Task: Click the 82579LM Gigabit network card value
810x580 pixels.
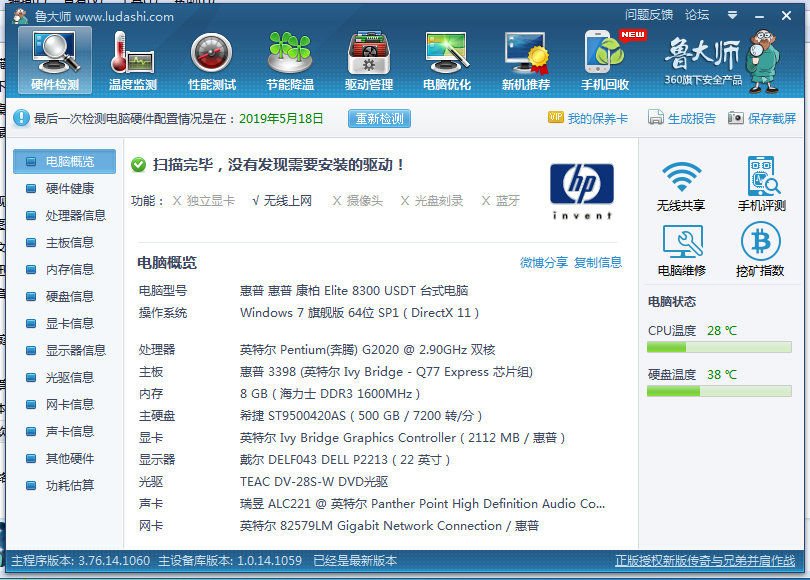Action: (390, 526)
